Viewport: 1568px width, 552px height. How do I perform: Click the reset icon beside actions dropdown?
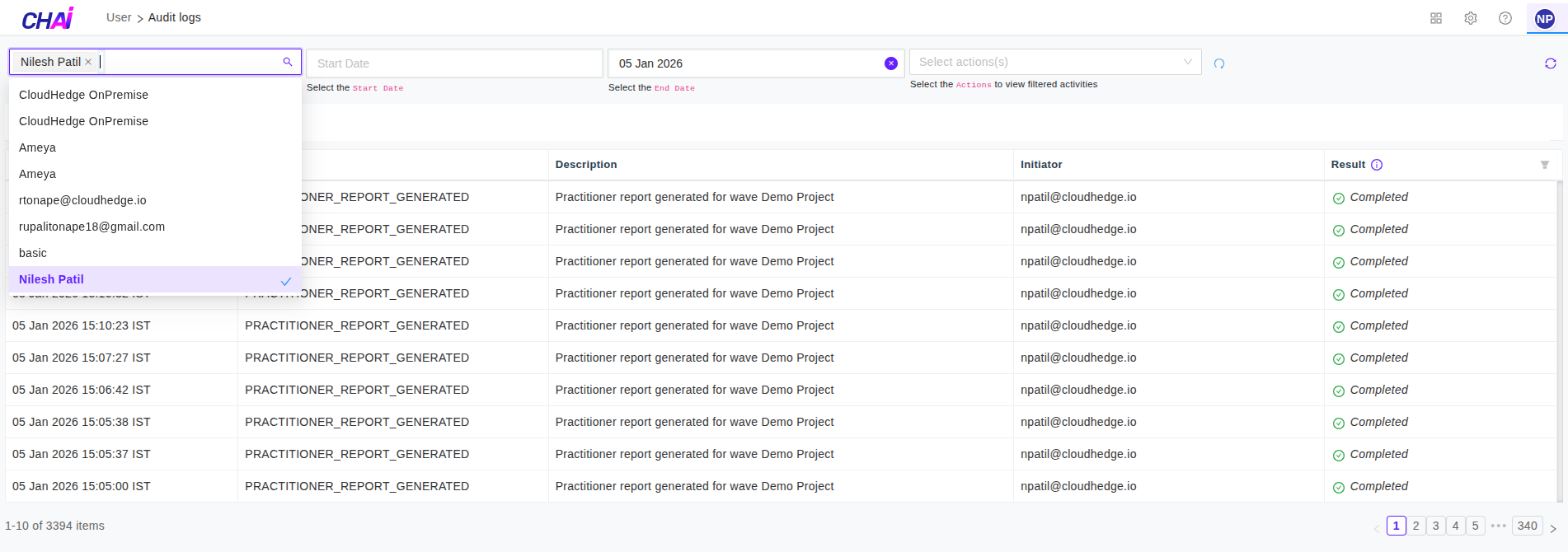point(1219,63)
